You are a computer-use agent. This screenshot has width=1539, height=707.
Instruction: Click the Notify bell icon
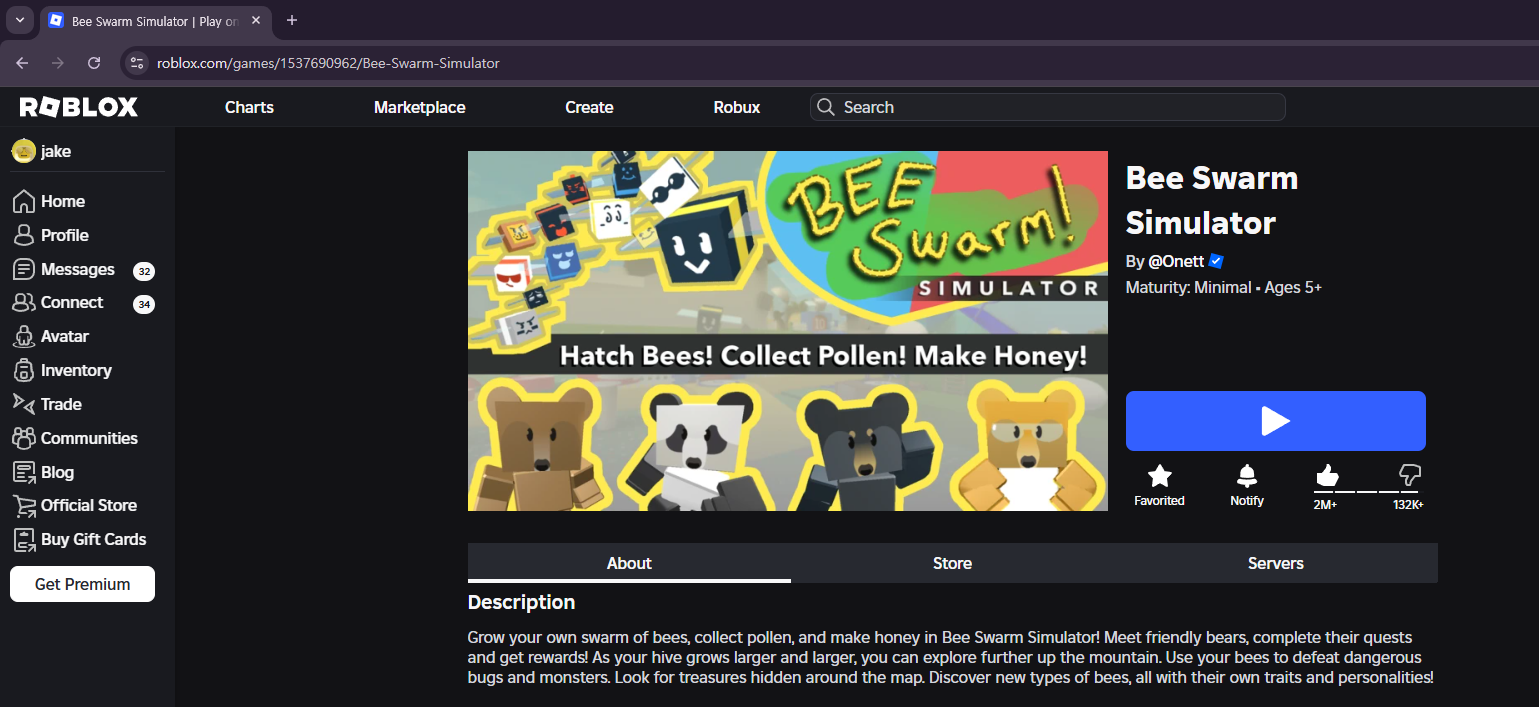(x=1247, y=476)
